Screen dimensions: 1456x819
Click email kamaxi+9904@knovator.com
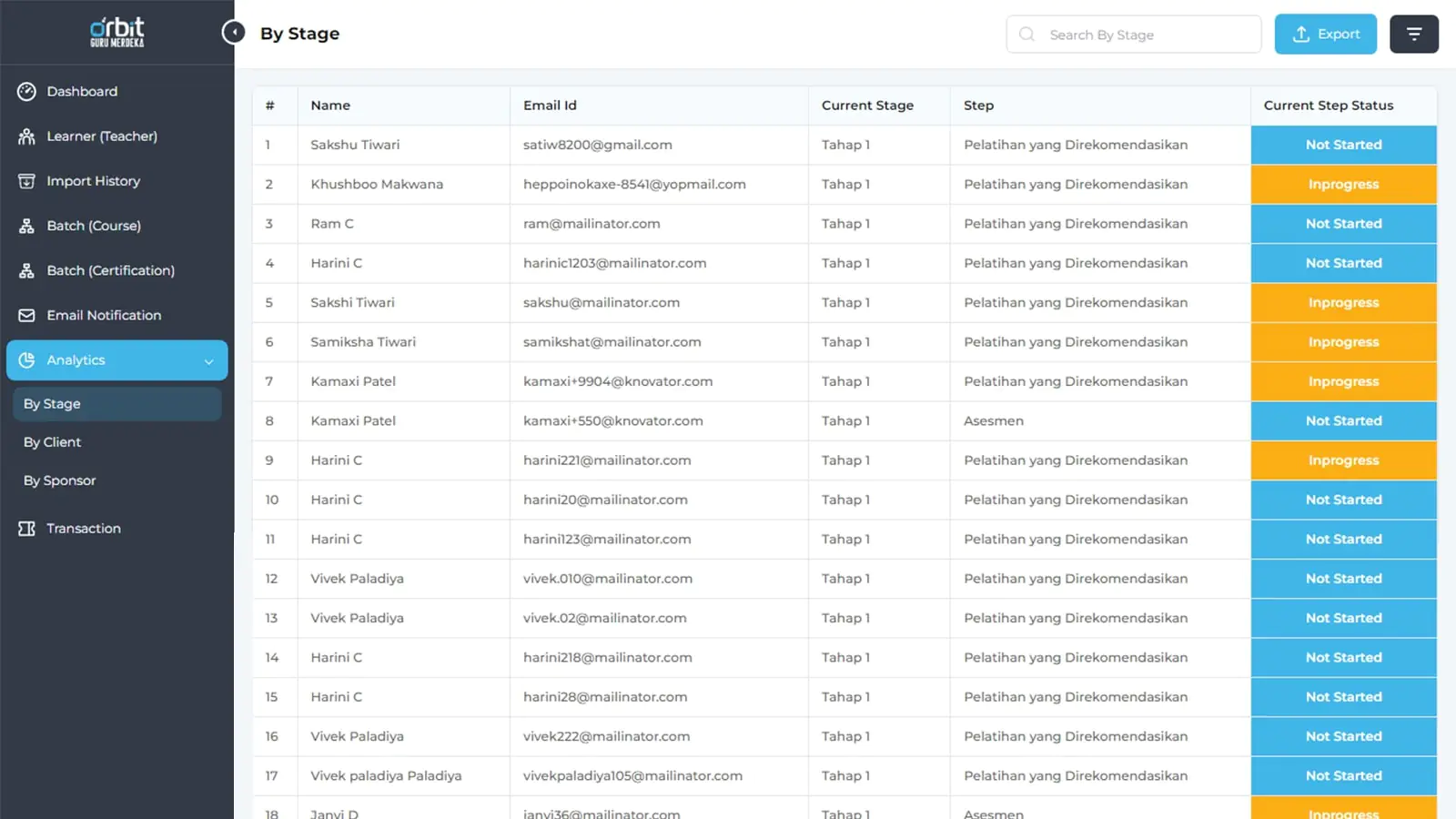pyautogui.click(x=618, y=381)
